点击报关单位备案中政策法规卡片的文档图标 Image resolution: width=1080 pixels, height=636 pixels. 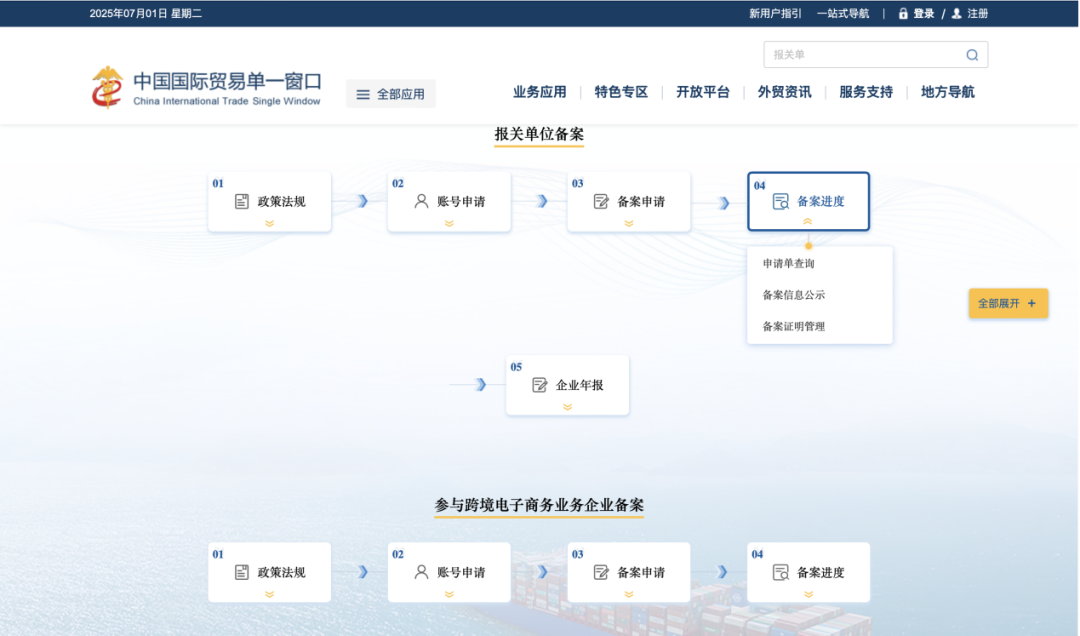240,200
